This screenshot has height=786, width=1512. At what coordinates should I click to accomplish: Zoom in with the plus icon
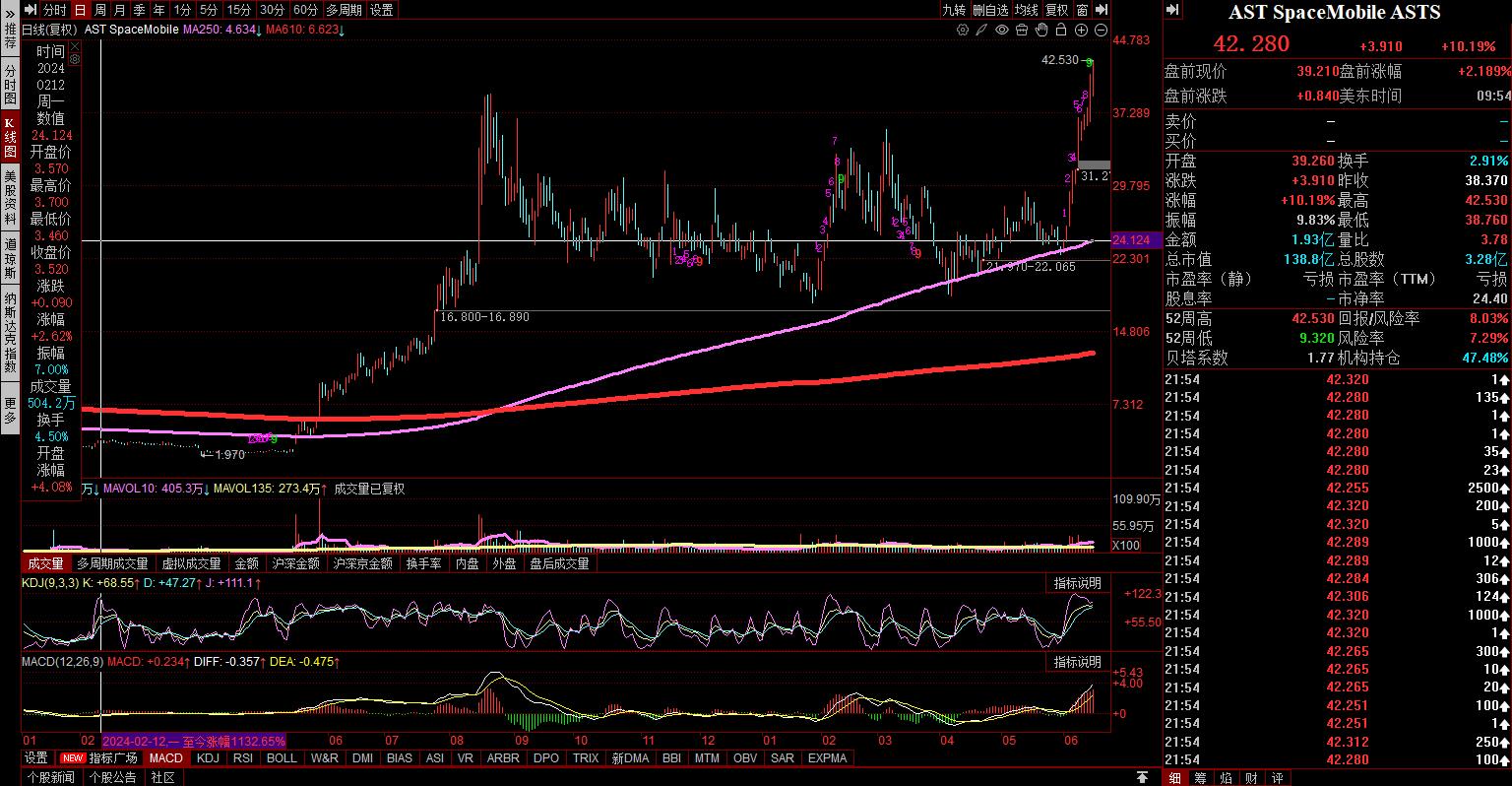pos(1081,30)
